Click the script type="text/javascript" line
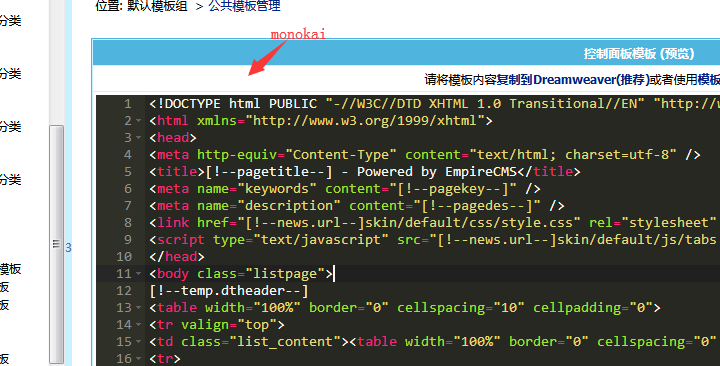 (434, 240)
